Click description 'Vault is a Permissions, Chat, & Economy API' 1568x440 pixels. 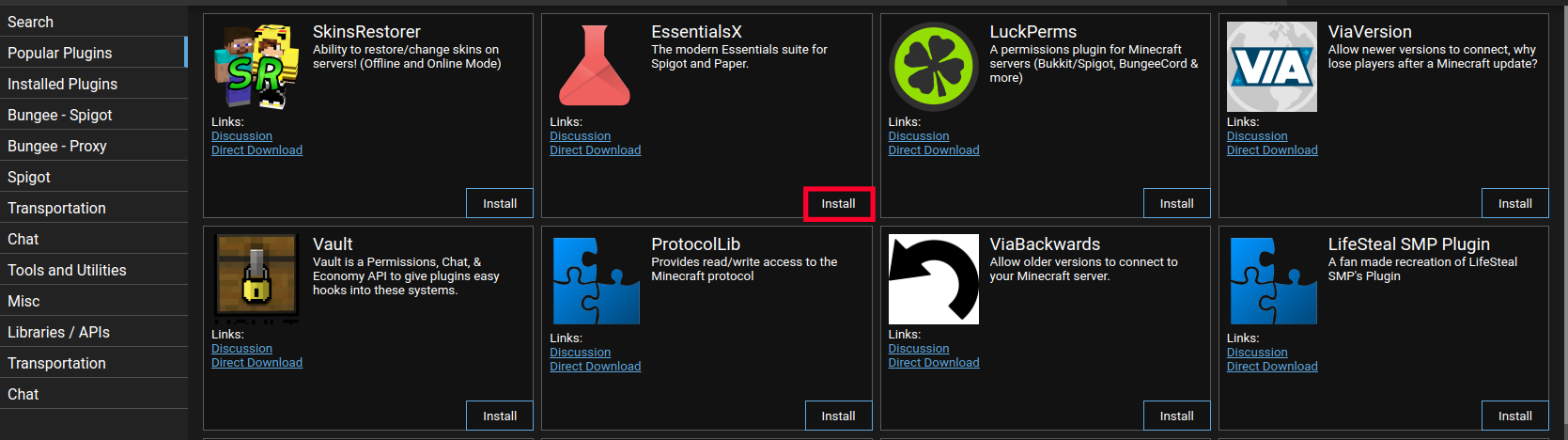406,275
